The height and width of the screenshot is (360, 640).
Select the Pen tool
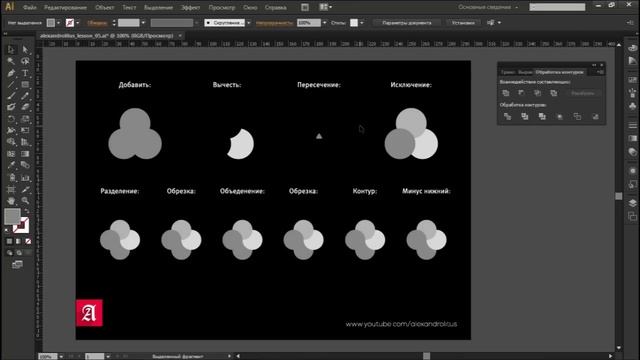[11, 73]
